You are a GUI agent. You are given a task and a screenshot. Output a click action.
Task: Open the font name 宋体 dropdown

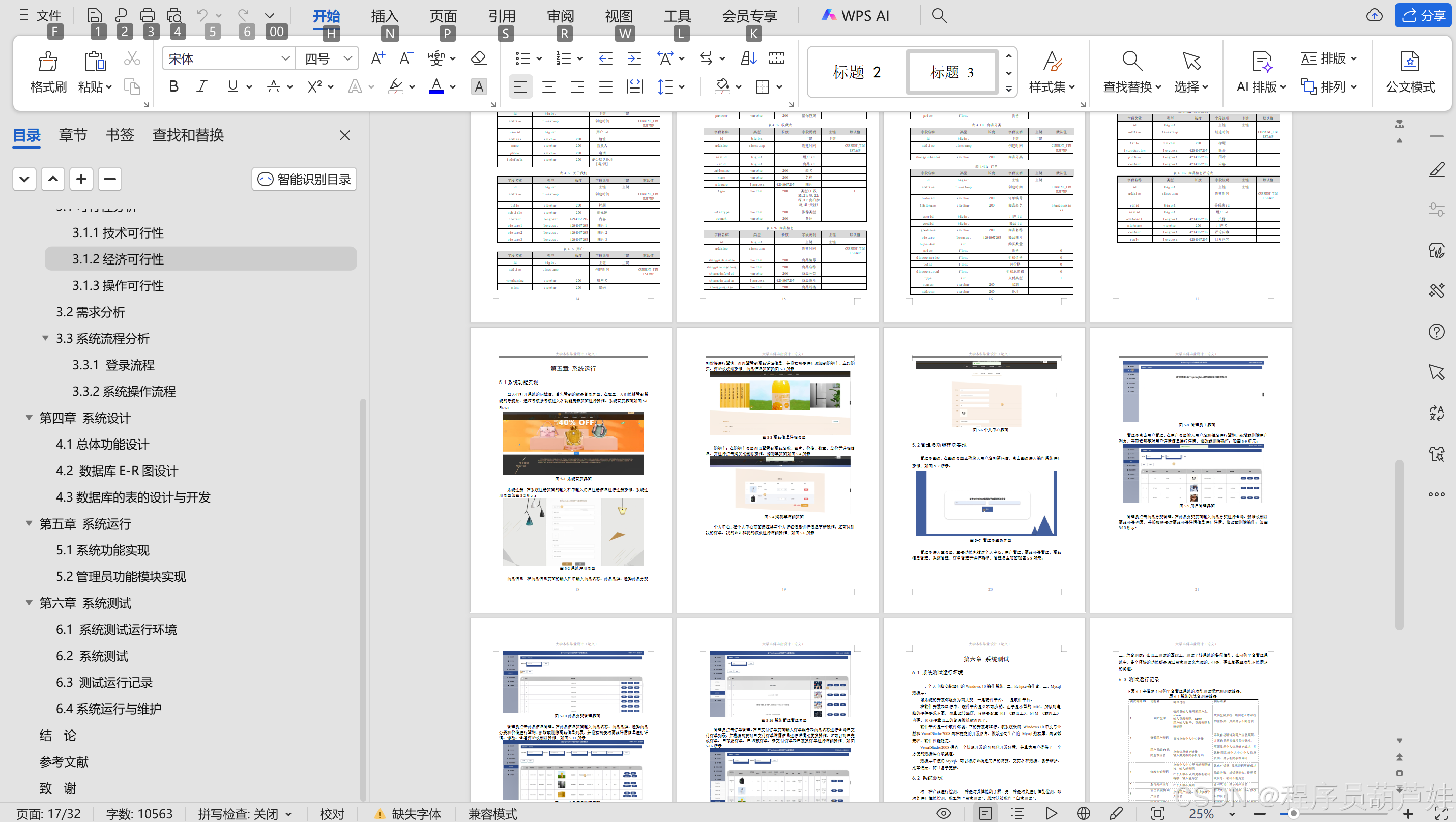click(285, 58)
